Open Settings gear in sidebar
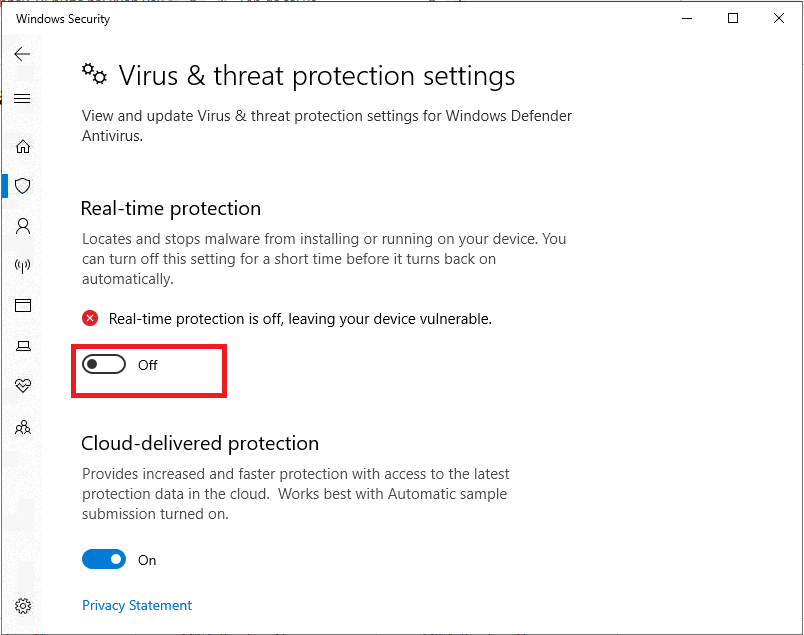804x635 pixels. click(23, 606)
